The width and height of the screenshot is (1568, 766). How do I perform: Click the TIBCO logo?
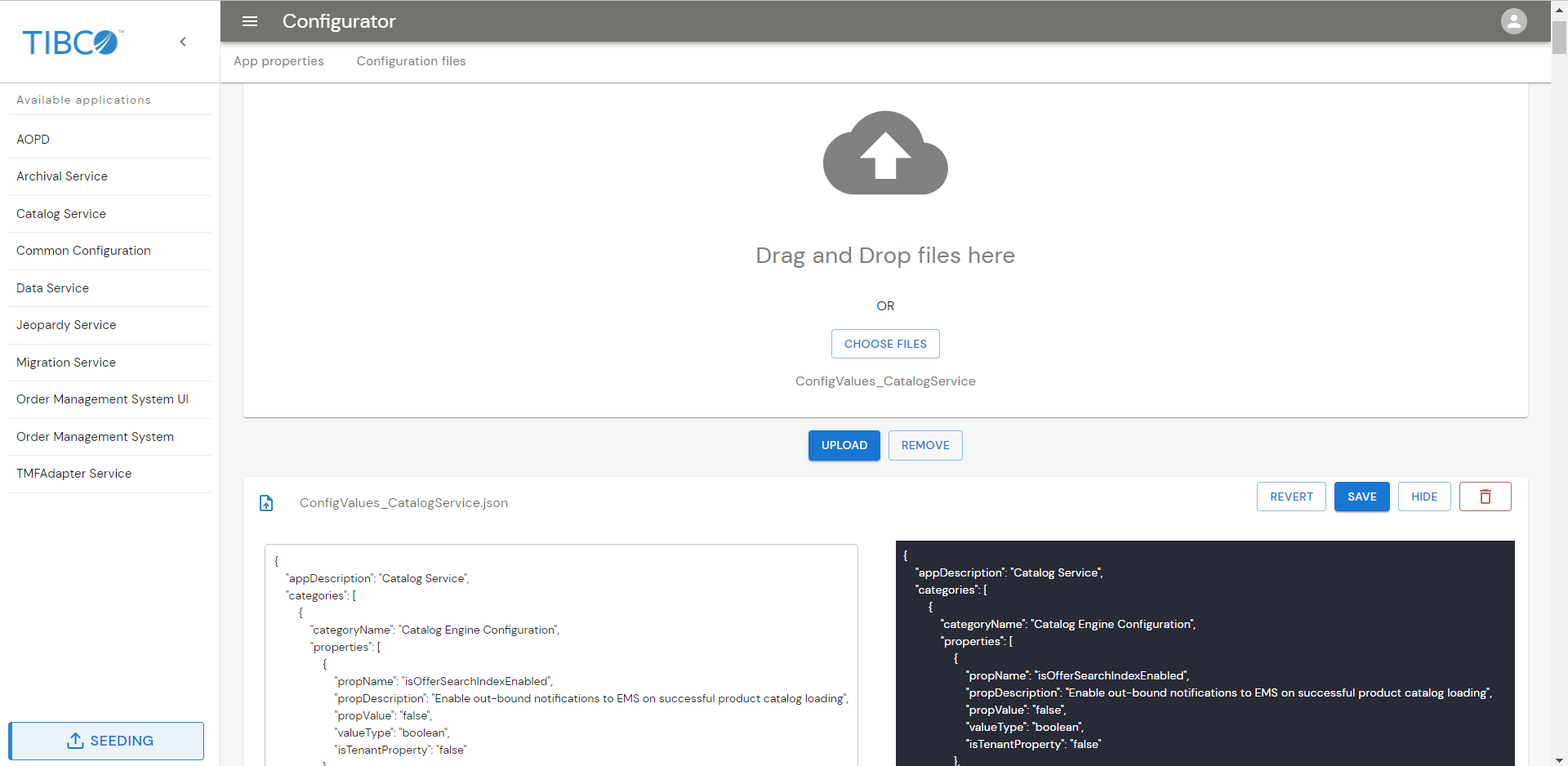pyautogui.click(x=73, y=42)
